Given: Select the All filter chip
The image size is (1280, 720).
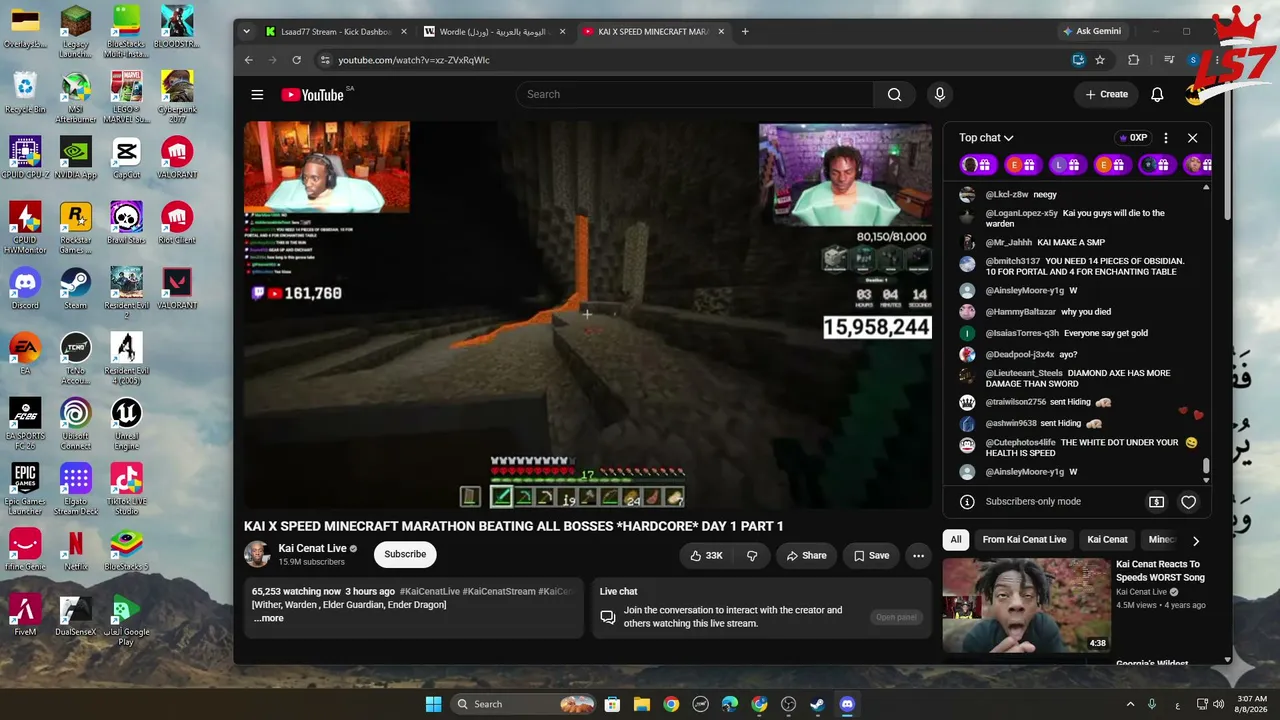Looking at the screenshot, I should click(x=956, y=540).
